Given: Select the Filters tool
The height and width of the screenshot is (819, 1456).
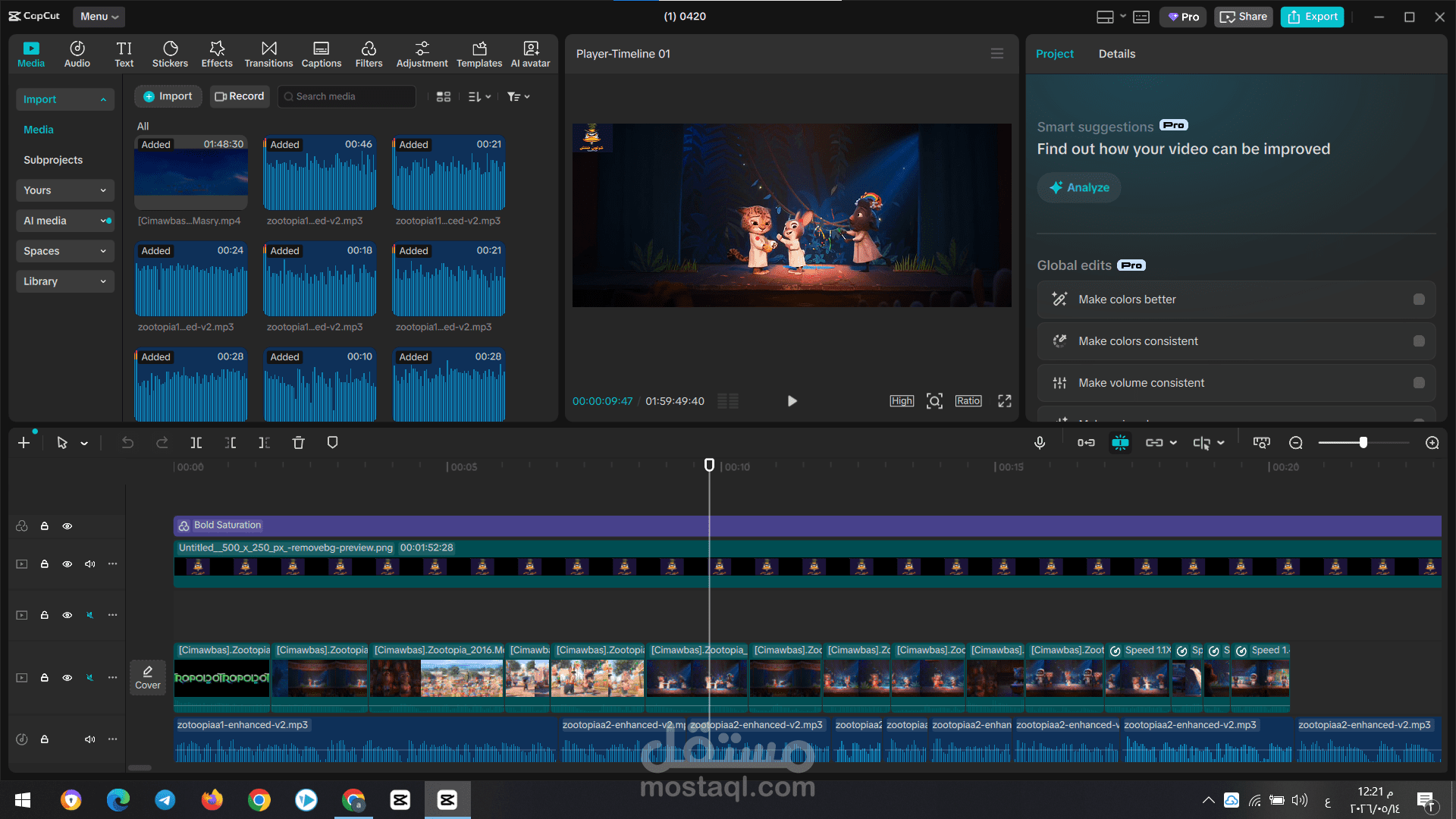Looking at the screenshot, I should tap(369, 54).
